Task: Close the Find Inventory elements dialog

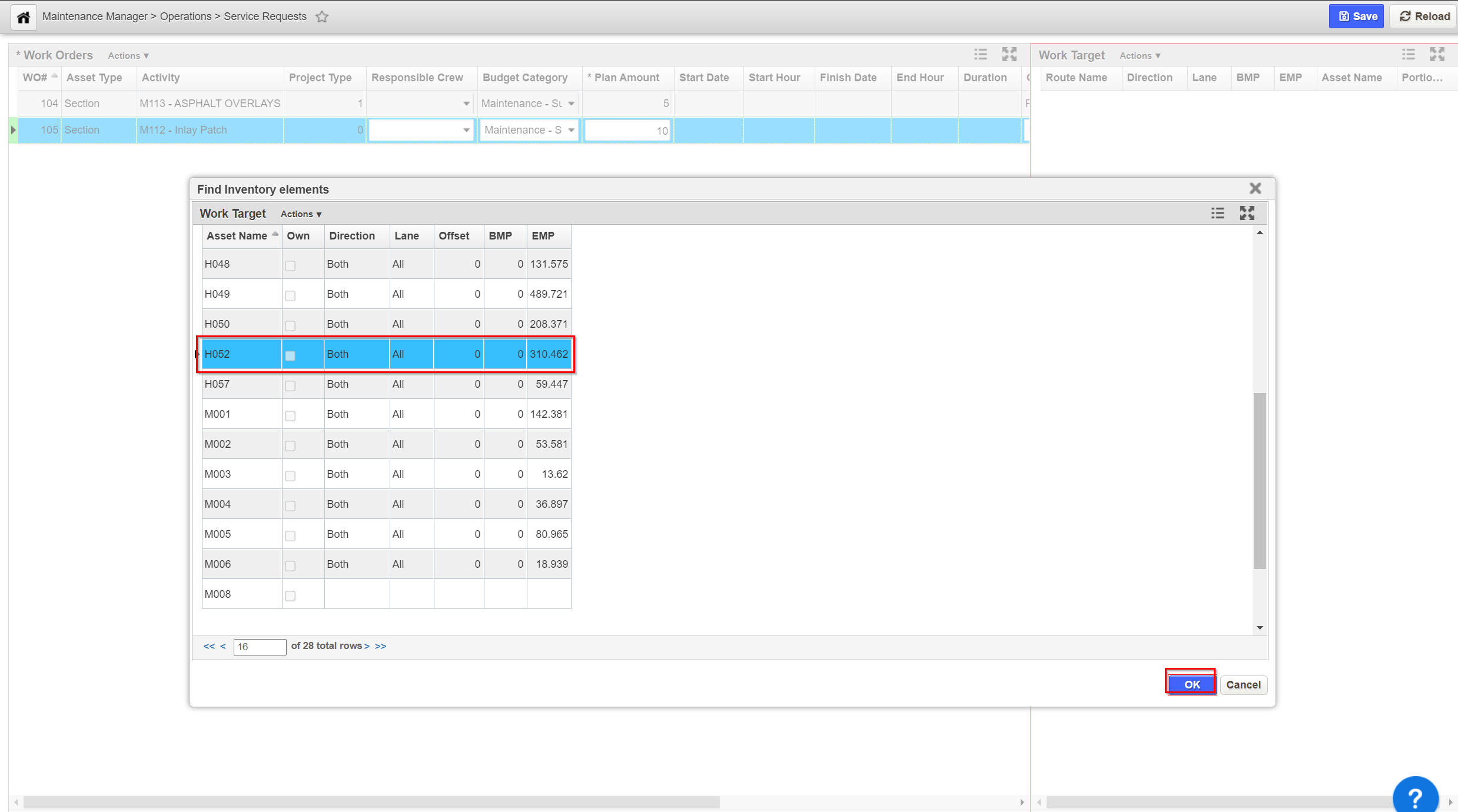Action: (x=1255, y=188)
